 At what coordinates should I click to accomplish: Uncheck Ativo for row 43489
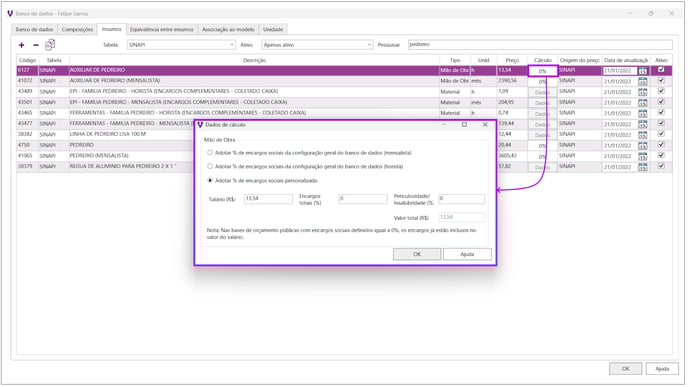[x=661, y=91]
